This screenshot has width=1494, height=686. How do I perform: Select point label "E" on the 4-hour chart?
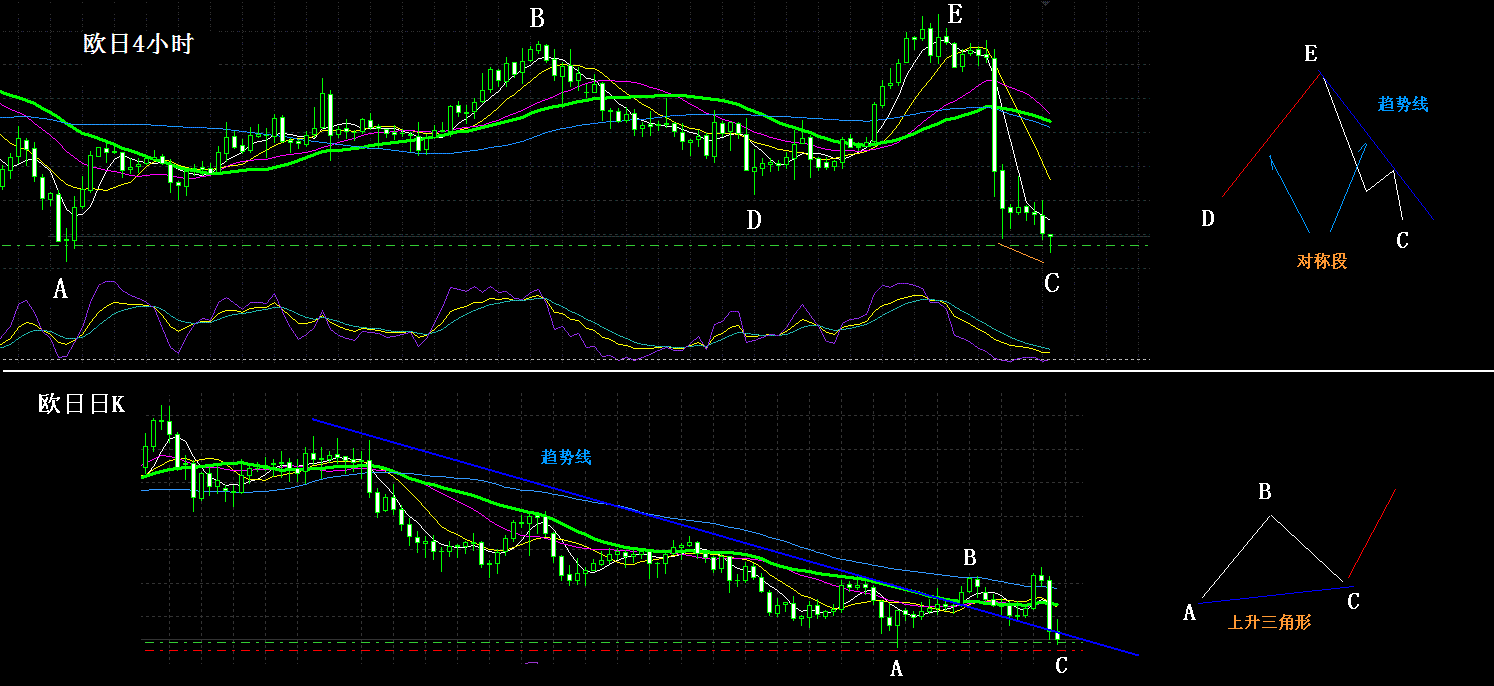coord(955,14)
